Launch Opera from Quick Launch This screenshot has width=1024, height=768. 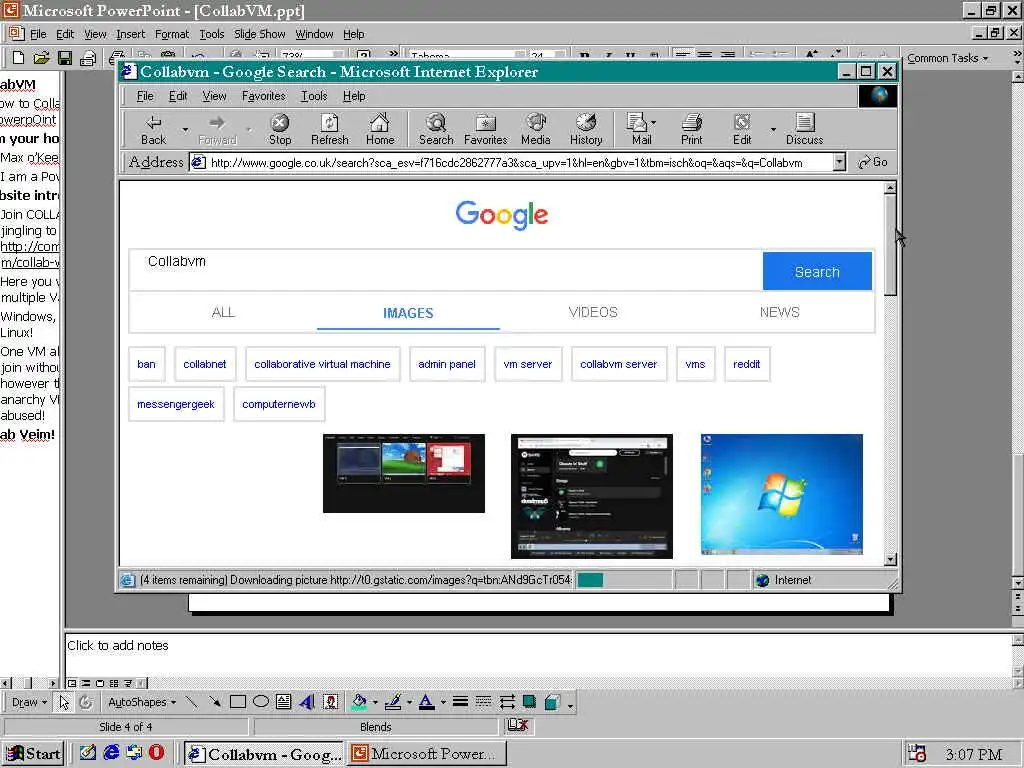point(157,752)
